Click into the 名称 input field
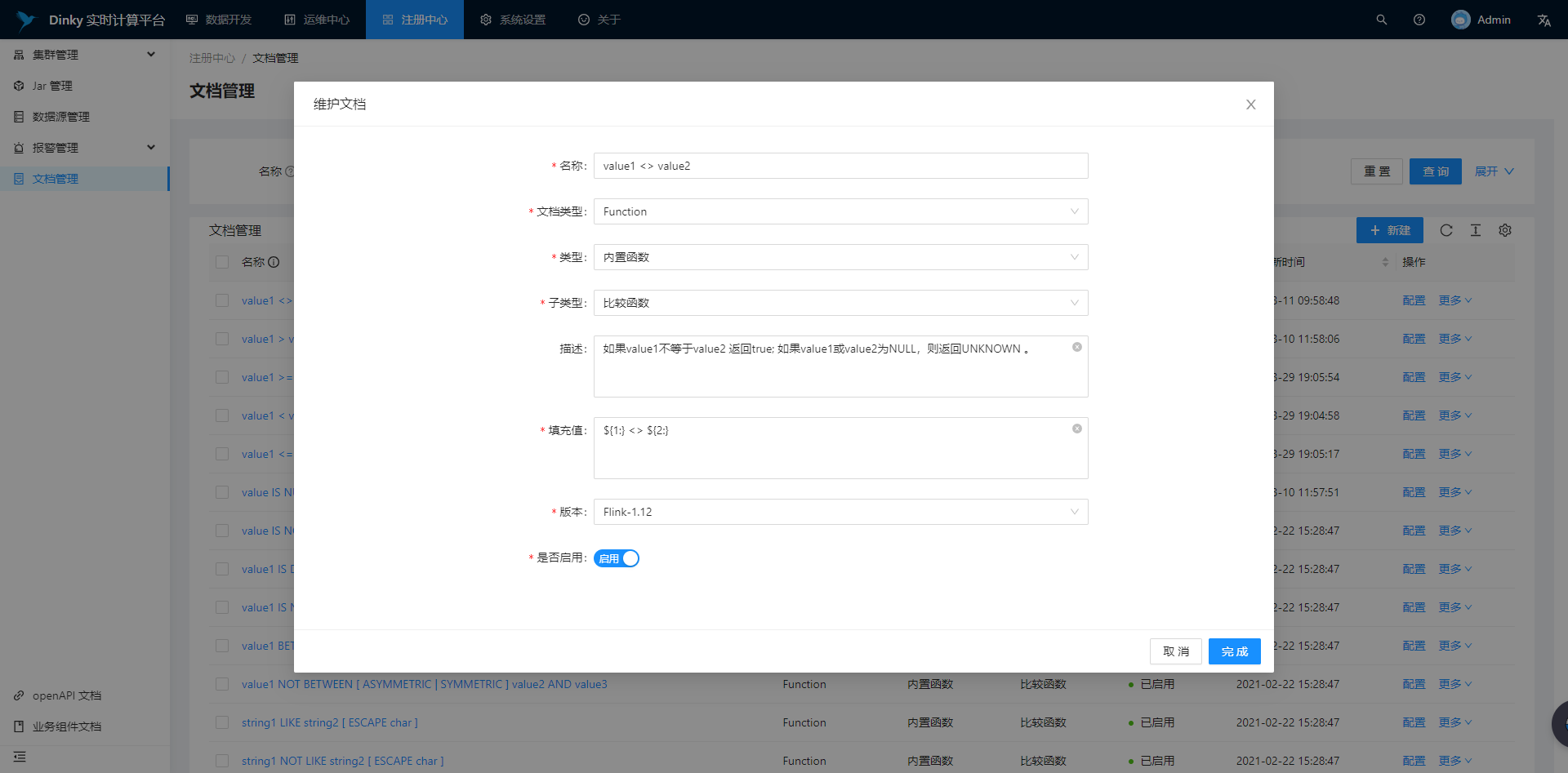The width and height of the screenshot is (1568, 773). [840, 166]
